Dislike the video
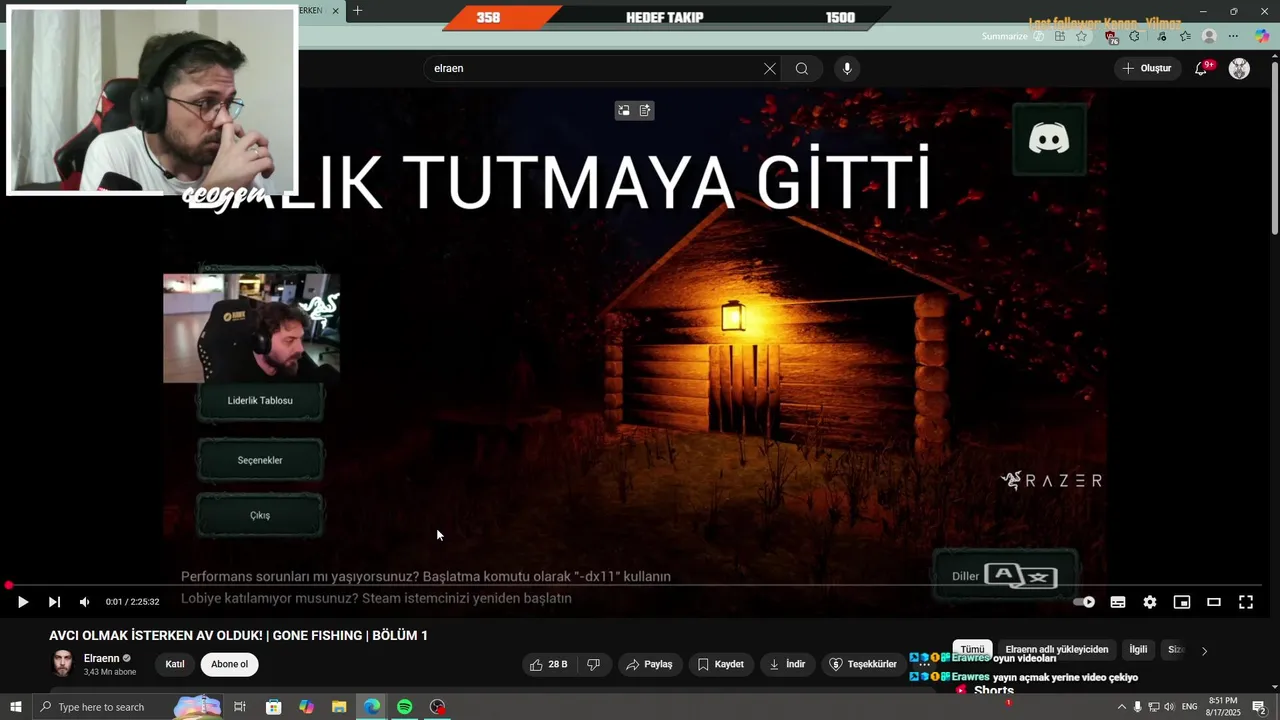Screen dimensions: 1280x720 pyautogui.click(x=593, y=664)
